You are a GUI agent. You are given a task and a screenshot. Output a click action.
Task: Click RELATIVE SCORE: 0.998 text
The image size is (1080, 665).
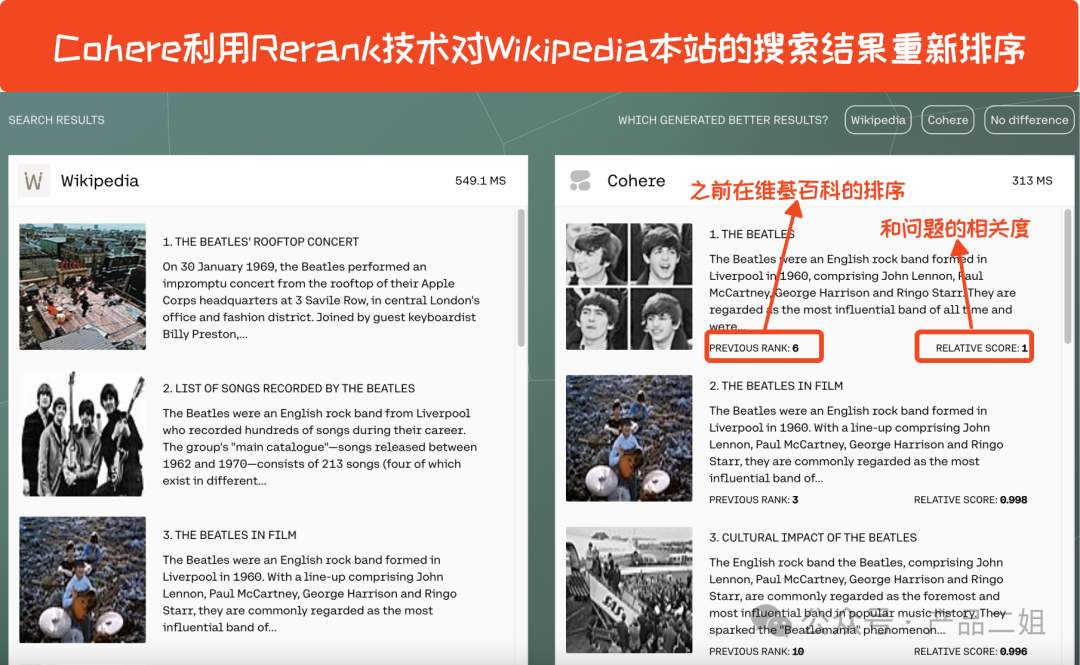(970, 500)
